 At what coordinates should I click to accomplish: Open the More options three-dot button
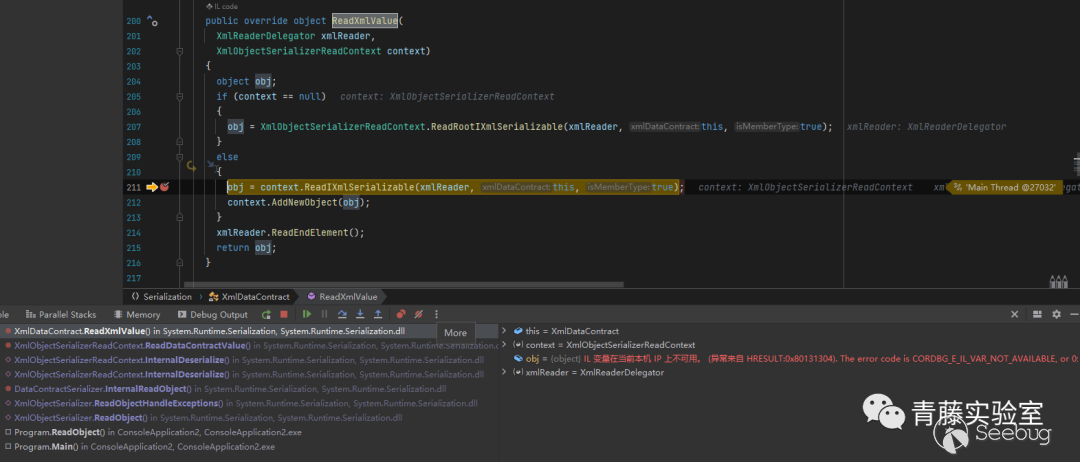pyautogui.click(x=436, y=314)
